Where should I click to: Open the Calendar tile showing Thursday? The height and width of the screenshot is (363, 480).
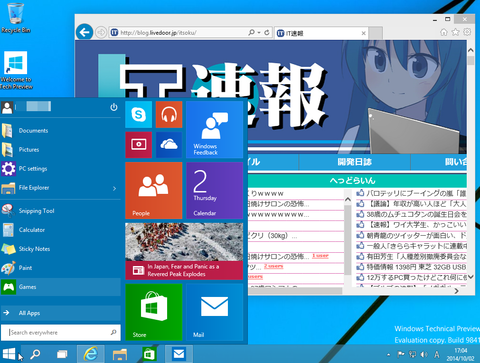point(214,190)
